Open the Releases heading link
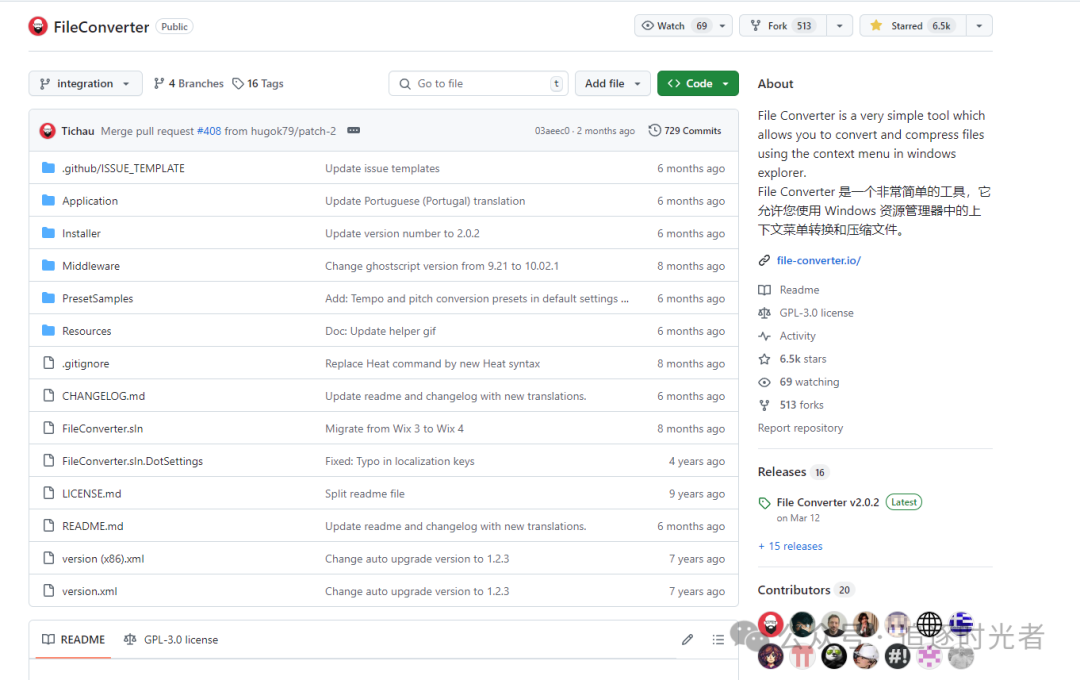This screenshot has height=680, width=1080. 782,472
